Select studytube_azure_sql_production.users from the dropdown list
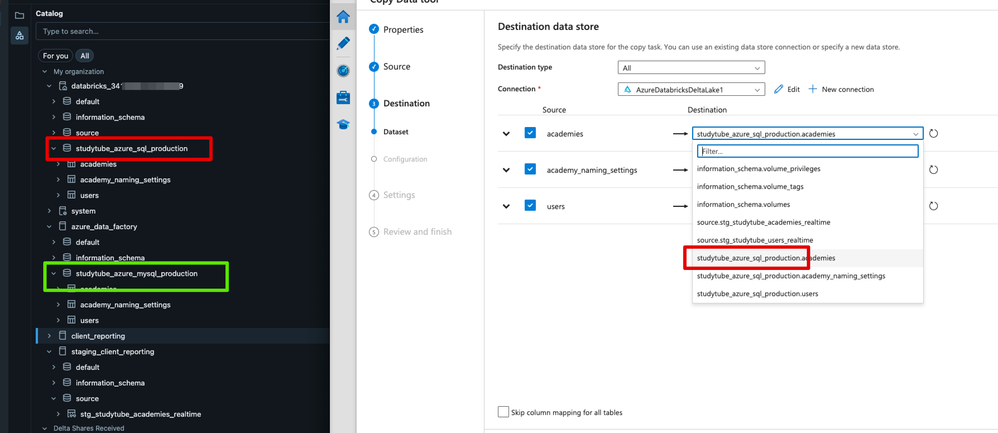 (757, 294)
